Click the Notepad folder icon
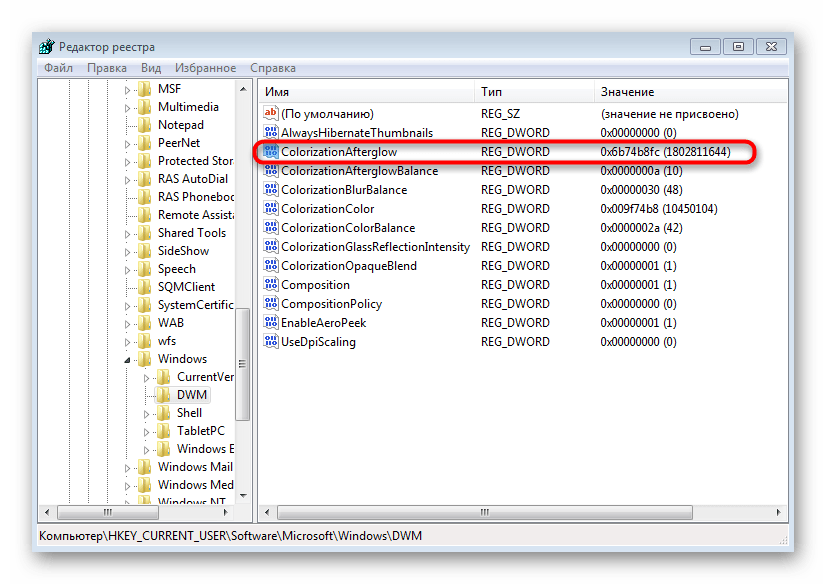 pyautogui.click(x=144, y=125)
